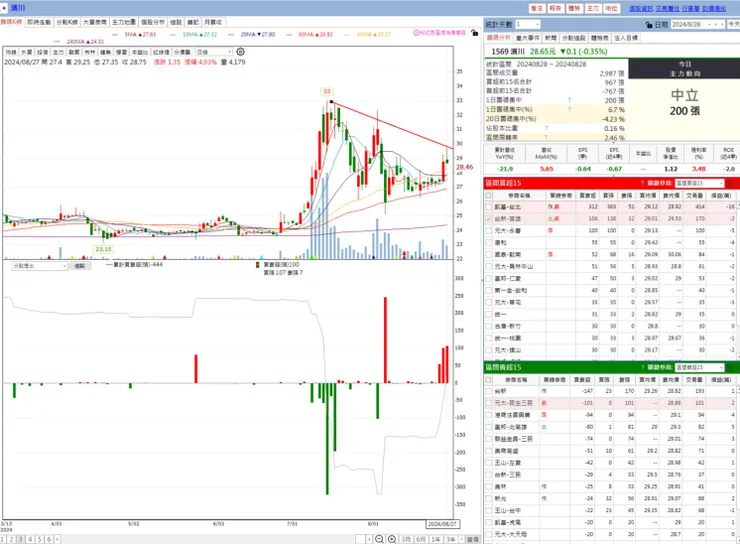The width and height of the screenshot is (740, 544).
Task: Tick the checkbox for 港商法國興業 row
Action: 488,415
